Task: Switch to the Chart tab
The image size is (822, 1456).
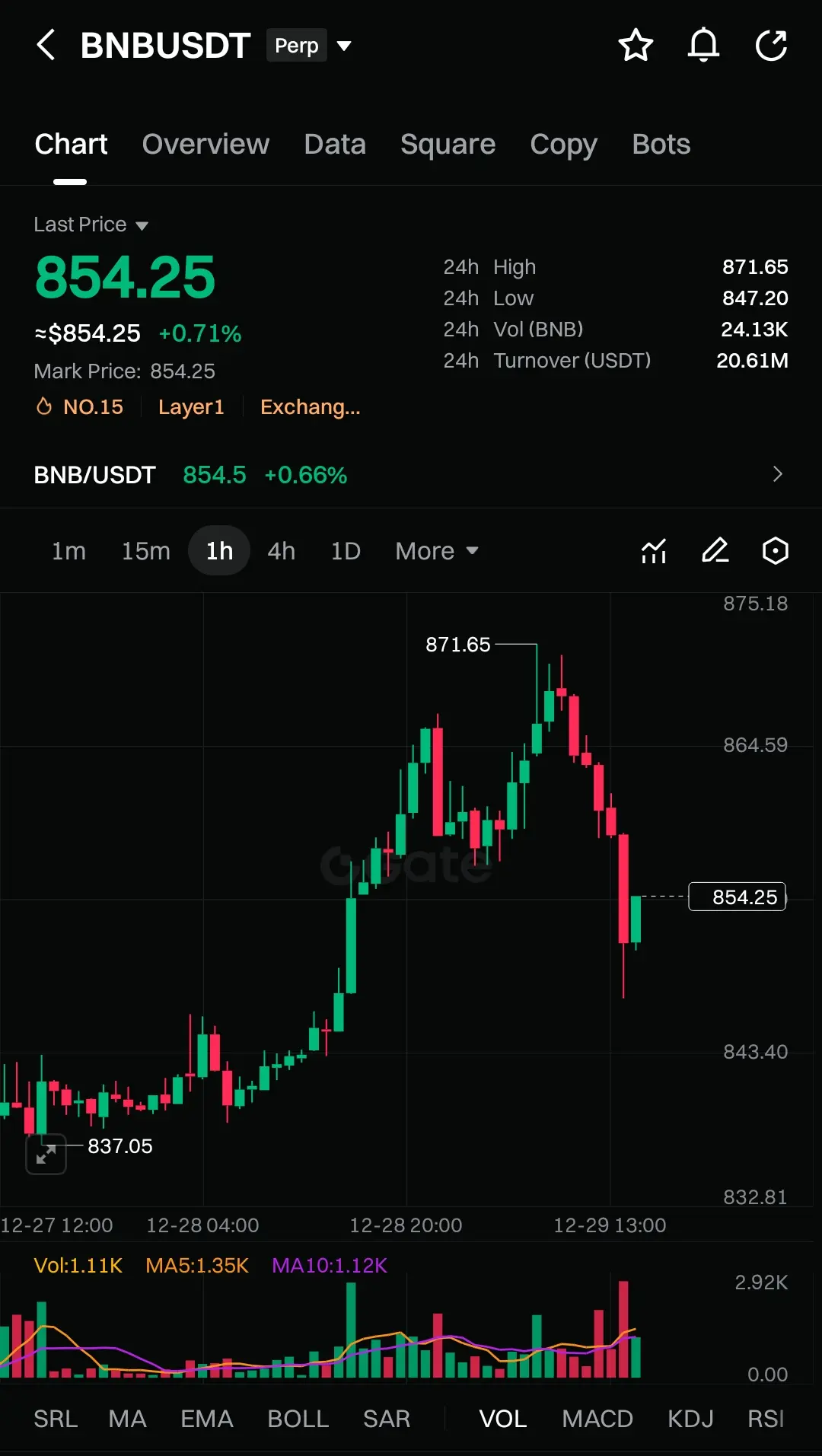Action: pyautogui.click(x=71, y=145)
